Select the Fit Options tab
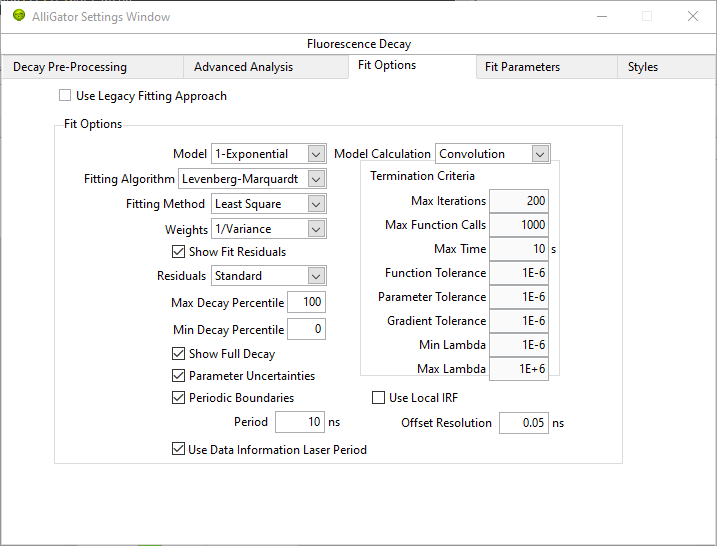 point(412,65)
